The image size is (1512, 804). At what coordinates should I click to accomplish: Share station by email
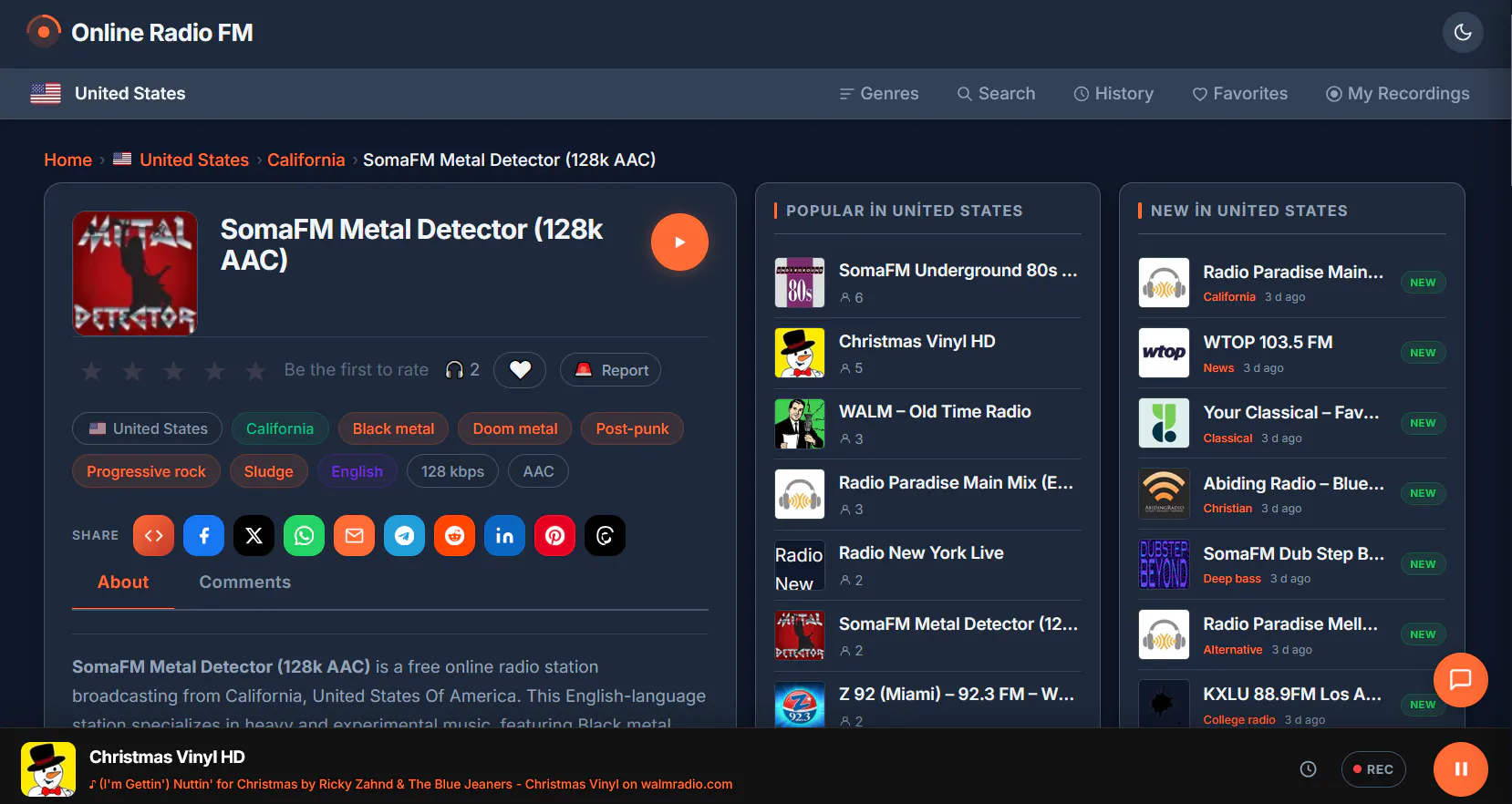click(x=354, y=535)
